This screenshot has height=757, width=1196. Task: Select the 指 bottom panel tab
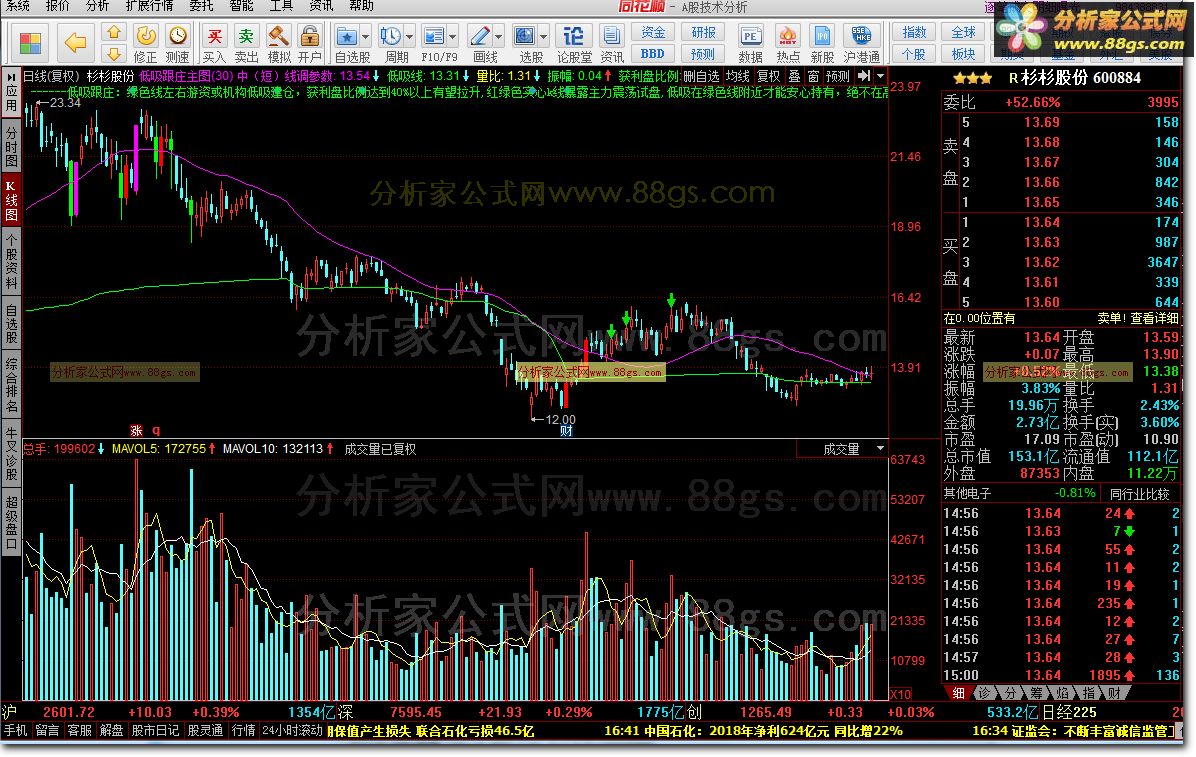point(1088,693)
